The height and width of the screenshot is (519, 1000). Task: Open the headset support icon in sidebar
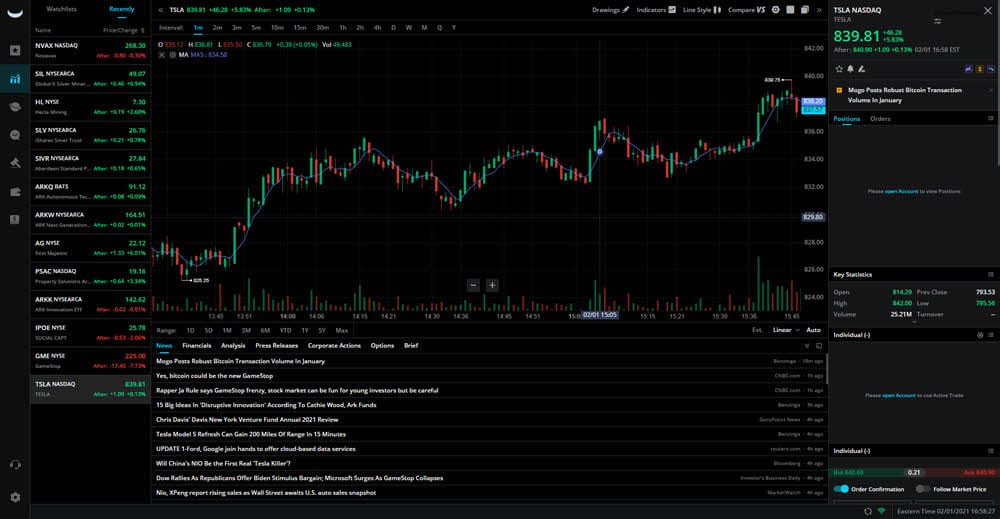(x=15, y=465)
